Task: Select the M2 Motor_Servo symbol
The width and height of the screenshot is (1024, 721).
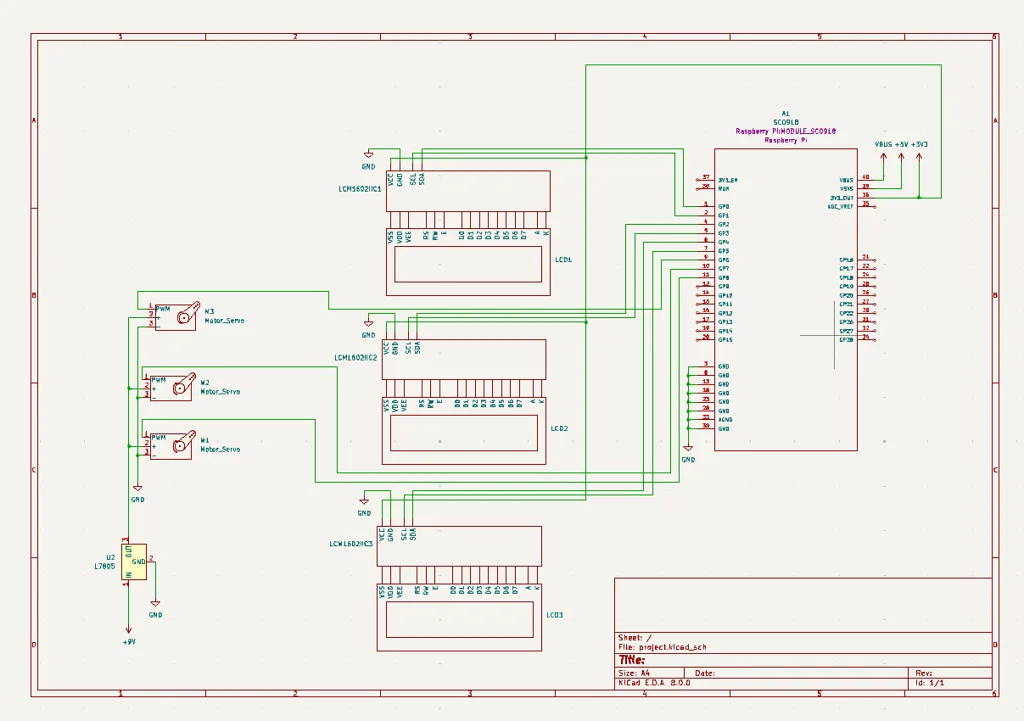Action: pyautogui.click(x=172, y=388)
